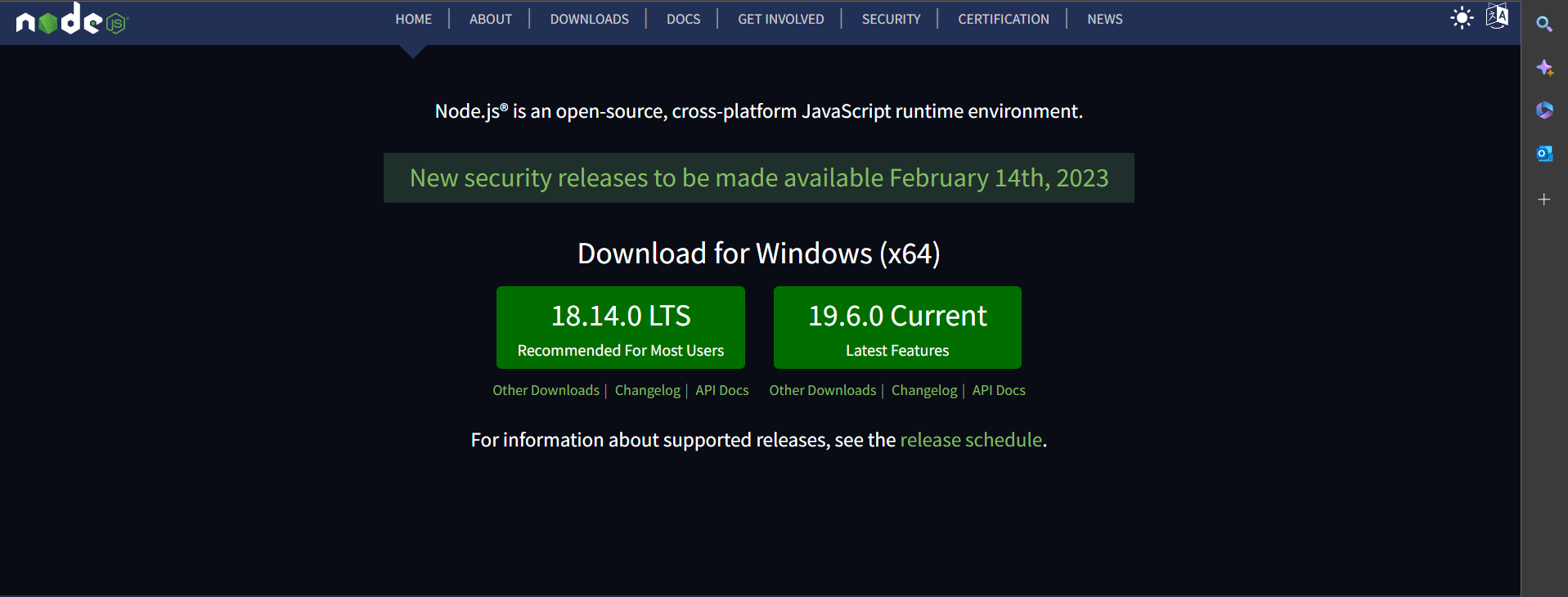Download 18.14.0 LTS version
Image resolution: width=1568 pixels, height=597 pixels.
click(621, 327)
